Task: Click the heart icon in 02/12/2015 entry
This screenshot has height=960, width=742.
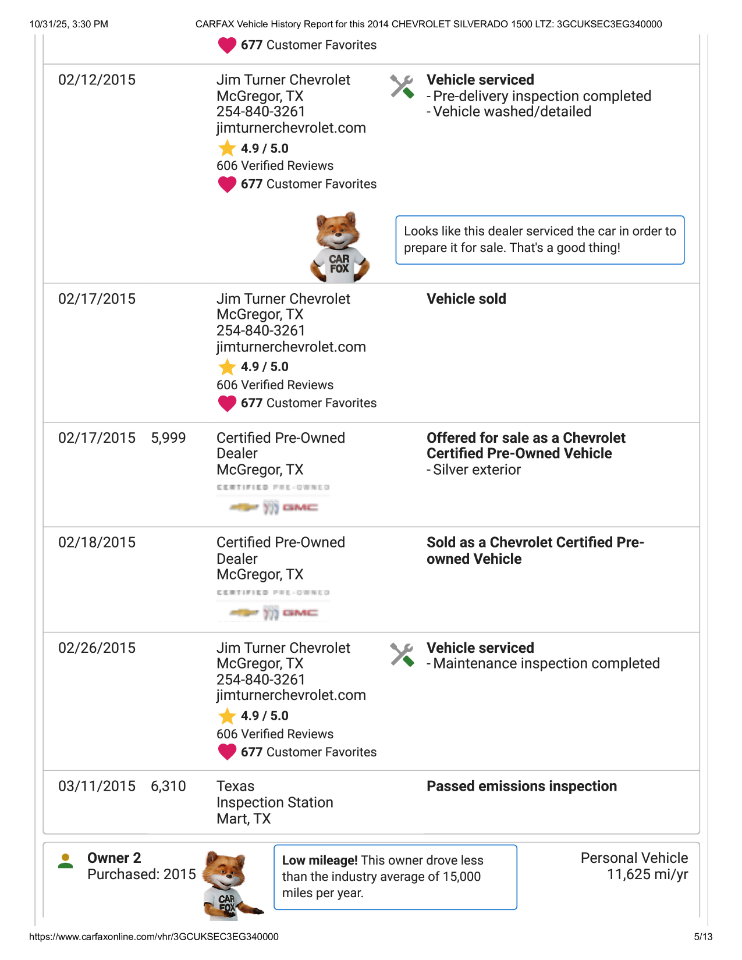Action: click(227, 184)
